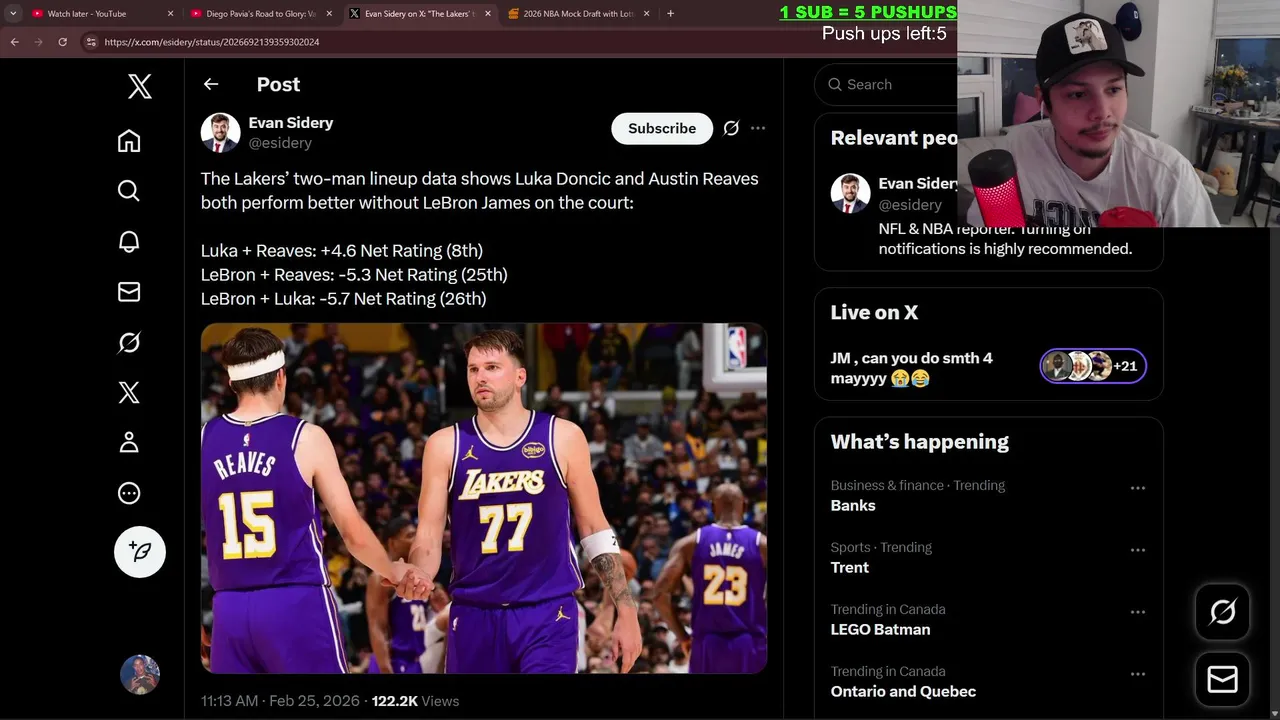Click the back arrow next to Post
Screen dimensions: 1280x720
click(x=211, y=84)
